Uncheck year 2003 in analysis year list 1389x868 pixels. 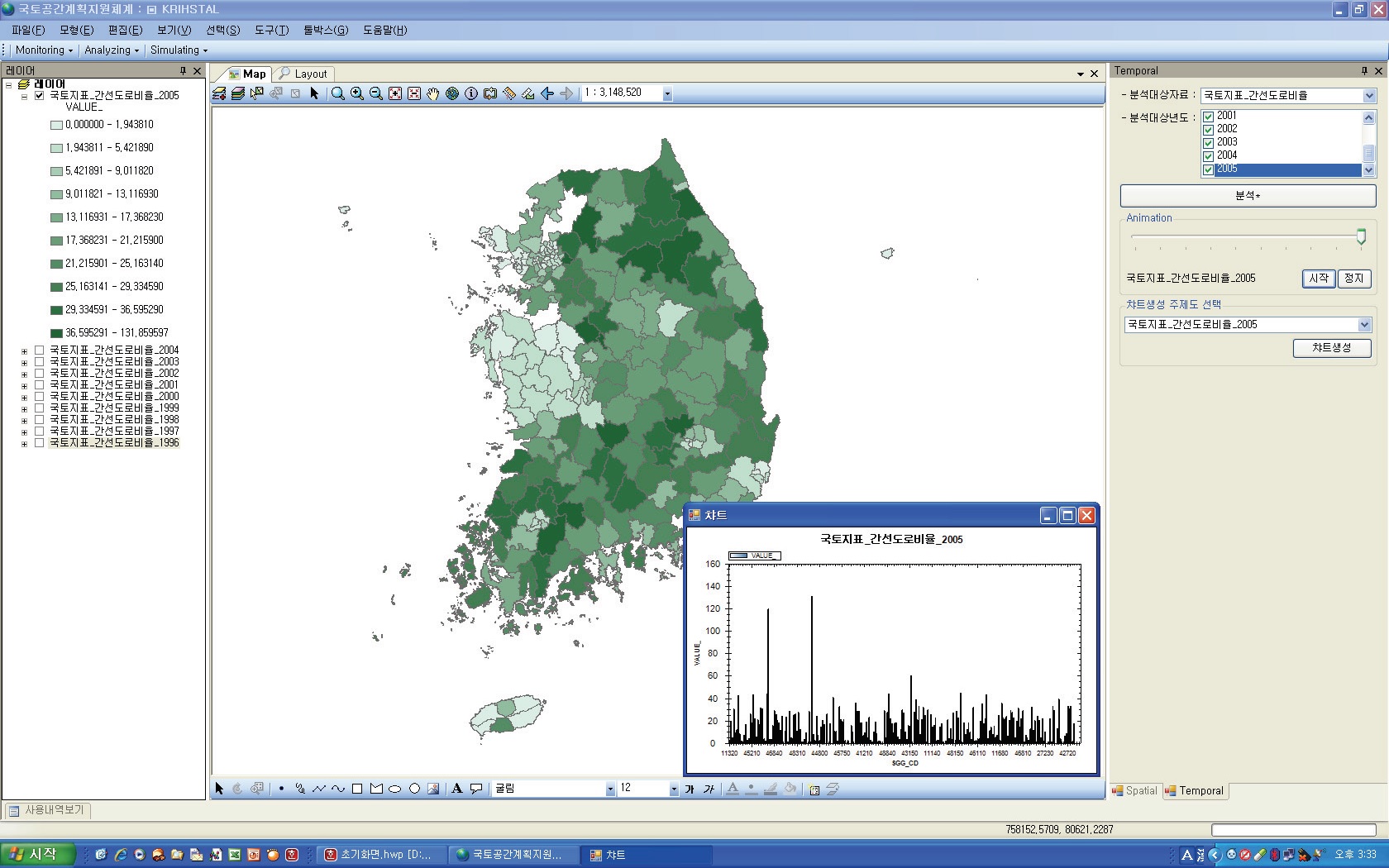tap(1208, 143)
